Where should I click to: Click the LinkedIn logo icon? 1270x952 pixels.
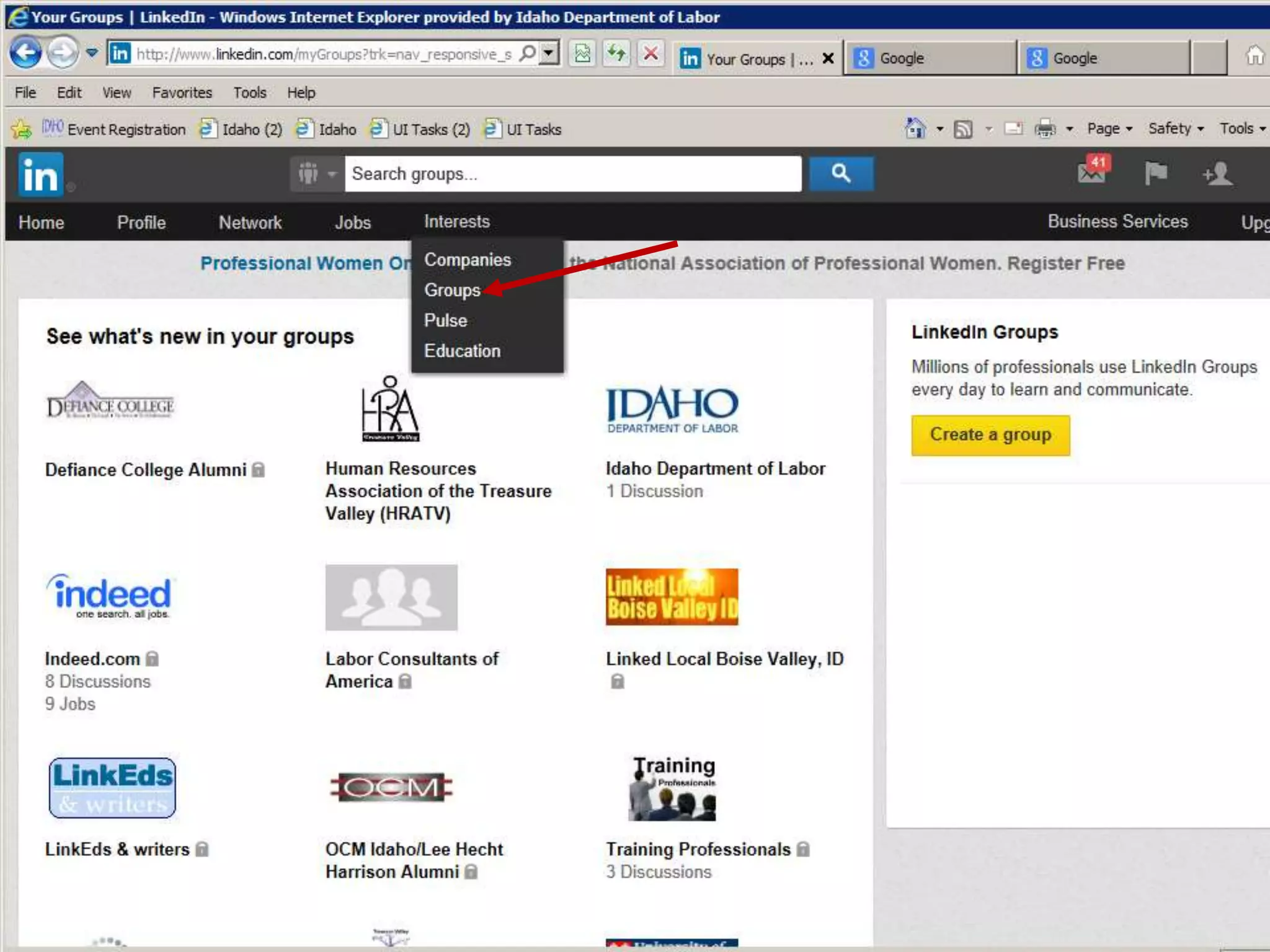40,175
